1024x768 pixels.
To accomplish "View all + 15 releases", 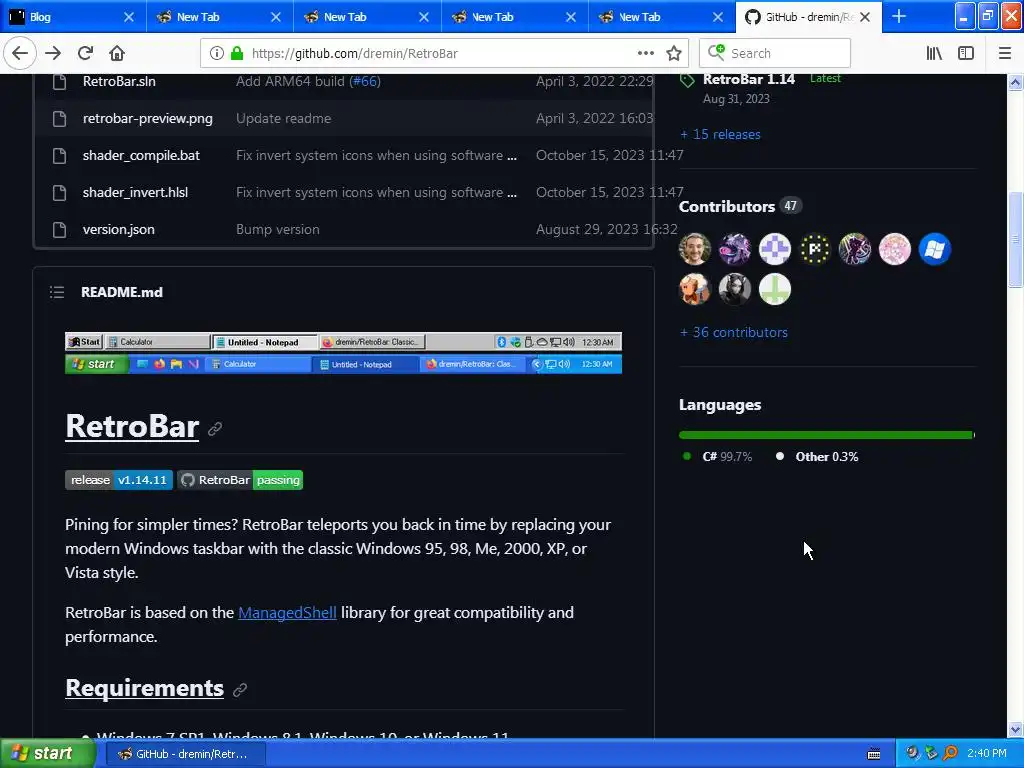I will coord(720,134).
